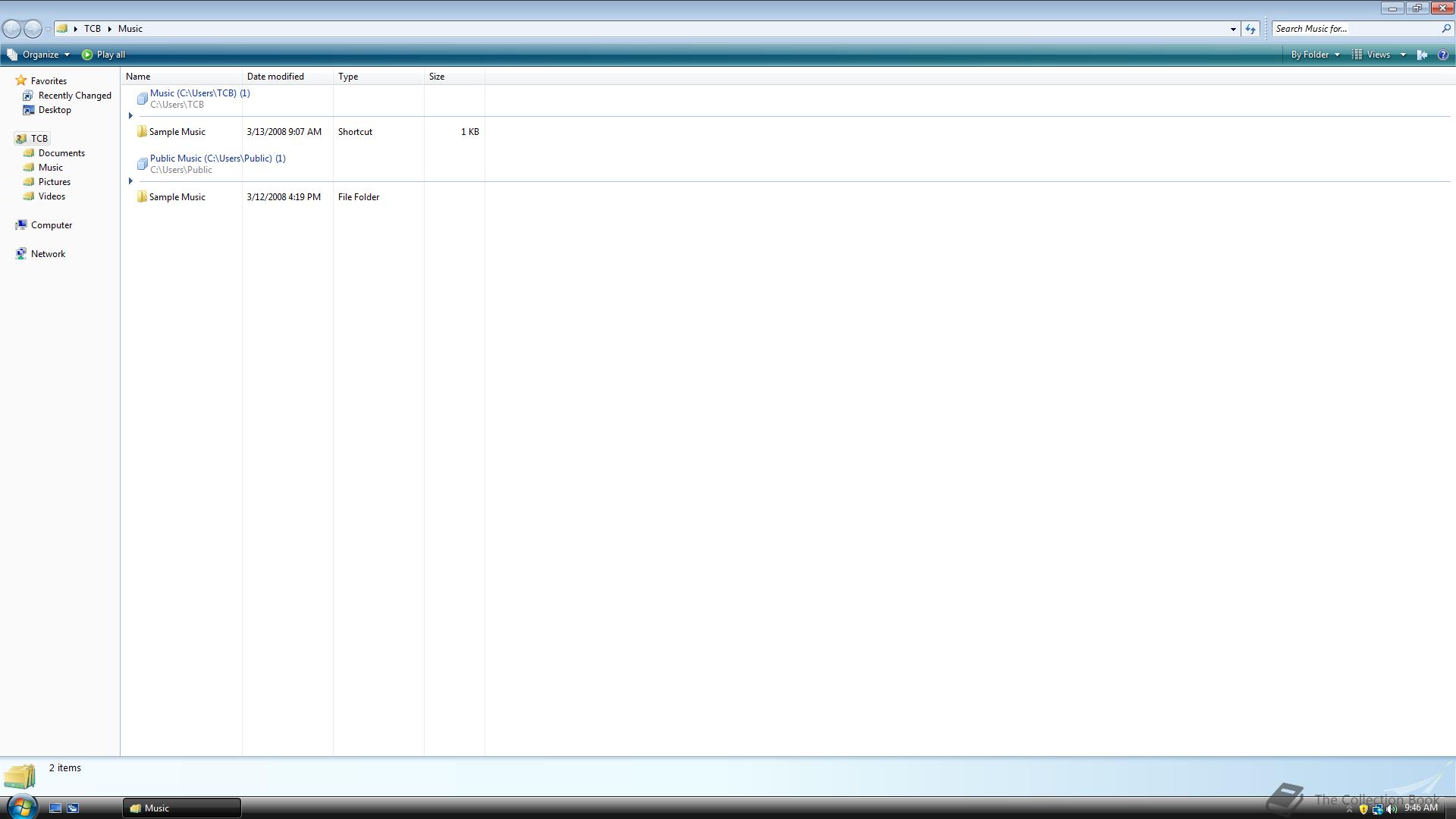The width and height of the screenshot is (1456, 819).
Task: Click the Organize icon in the toolbar
Action: tap(12, 55)
